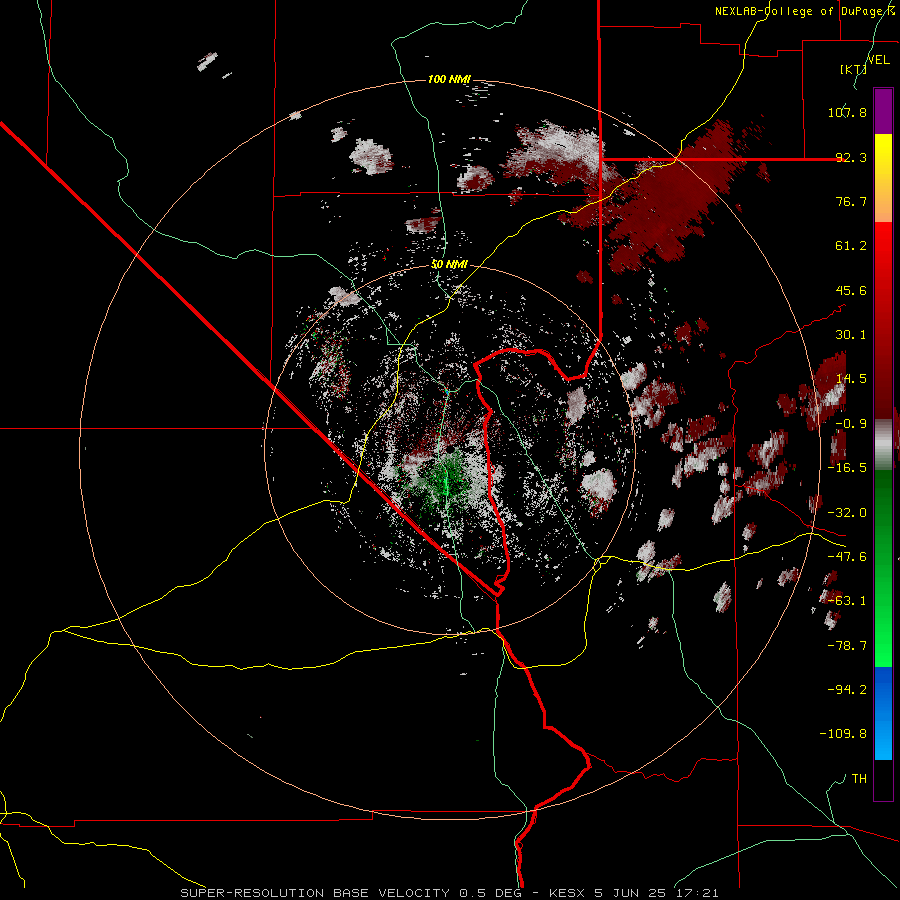Click the -0.9 velocity scale value
This screenshot has height=900, width=900.
[851, 424]
